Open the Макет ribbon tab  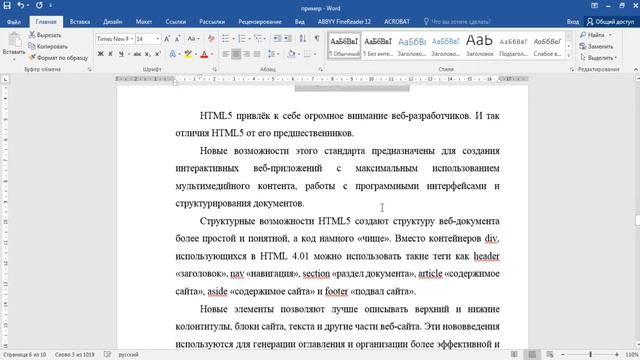point(144,22)
